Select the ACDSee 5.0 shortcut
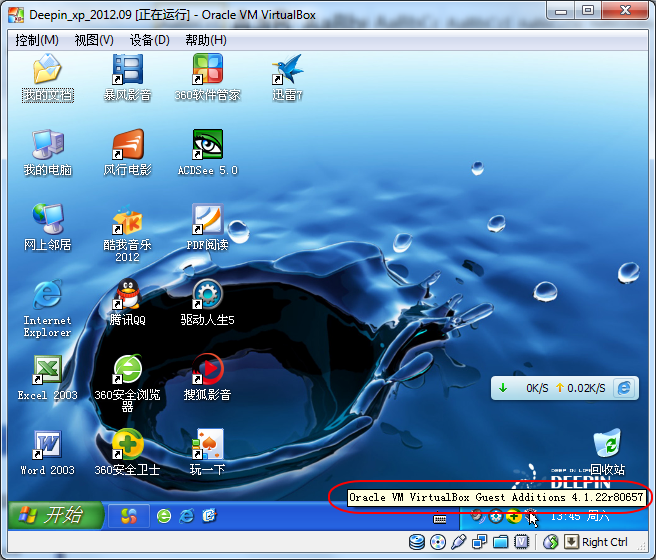 tap(207, 146)
